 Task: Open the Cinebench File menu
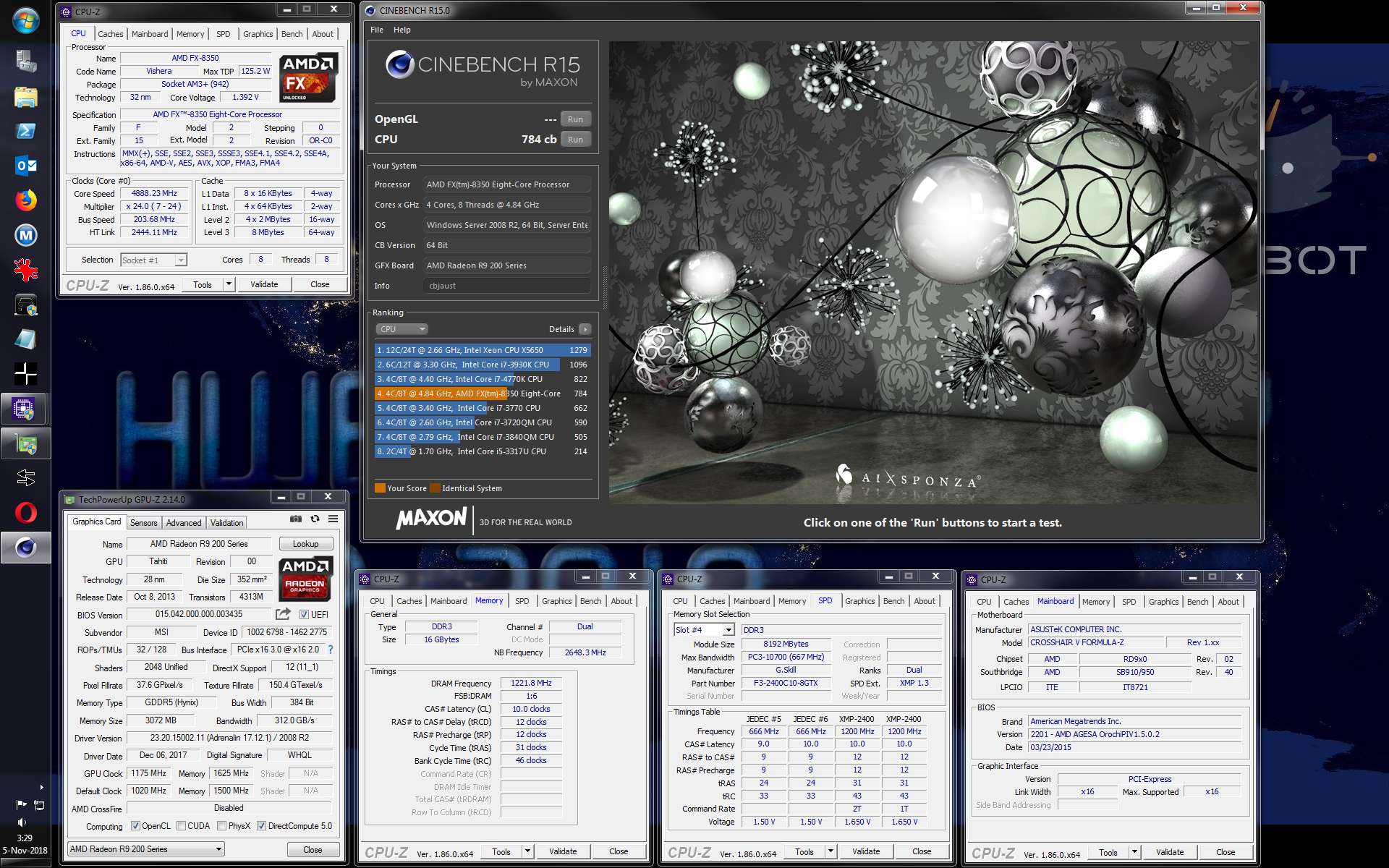point(377,30)
